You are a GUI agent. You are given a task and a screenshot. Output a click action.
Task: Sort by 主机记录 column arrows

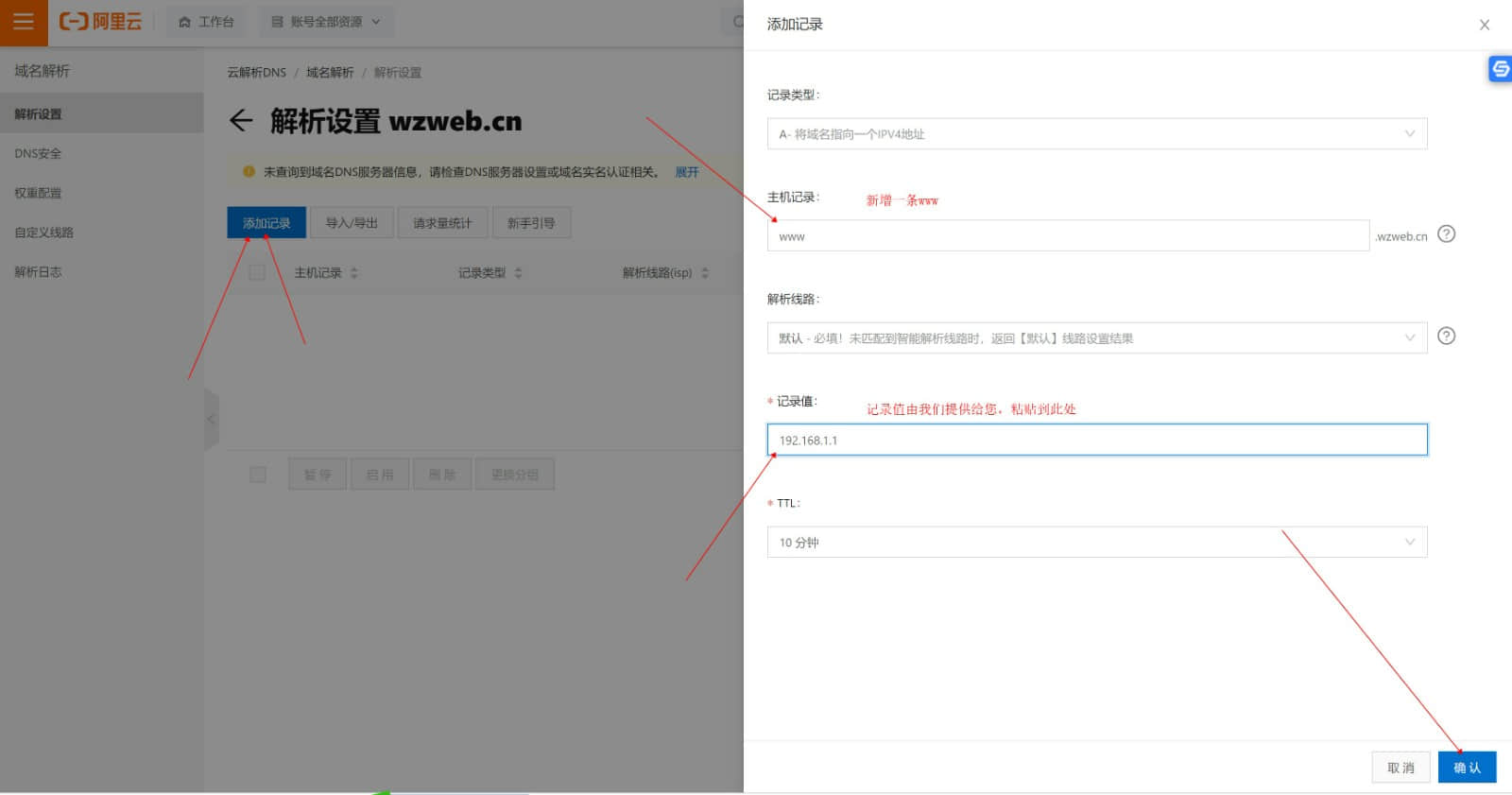pos(354,273)
